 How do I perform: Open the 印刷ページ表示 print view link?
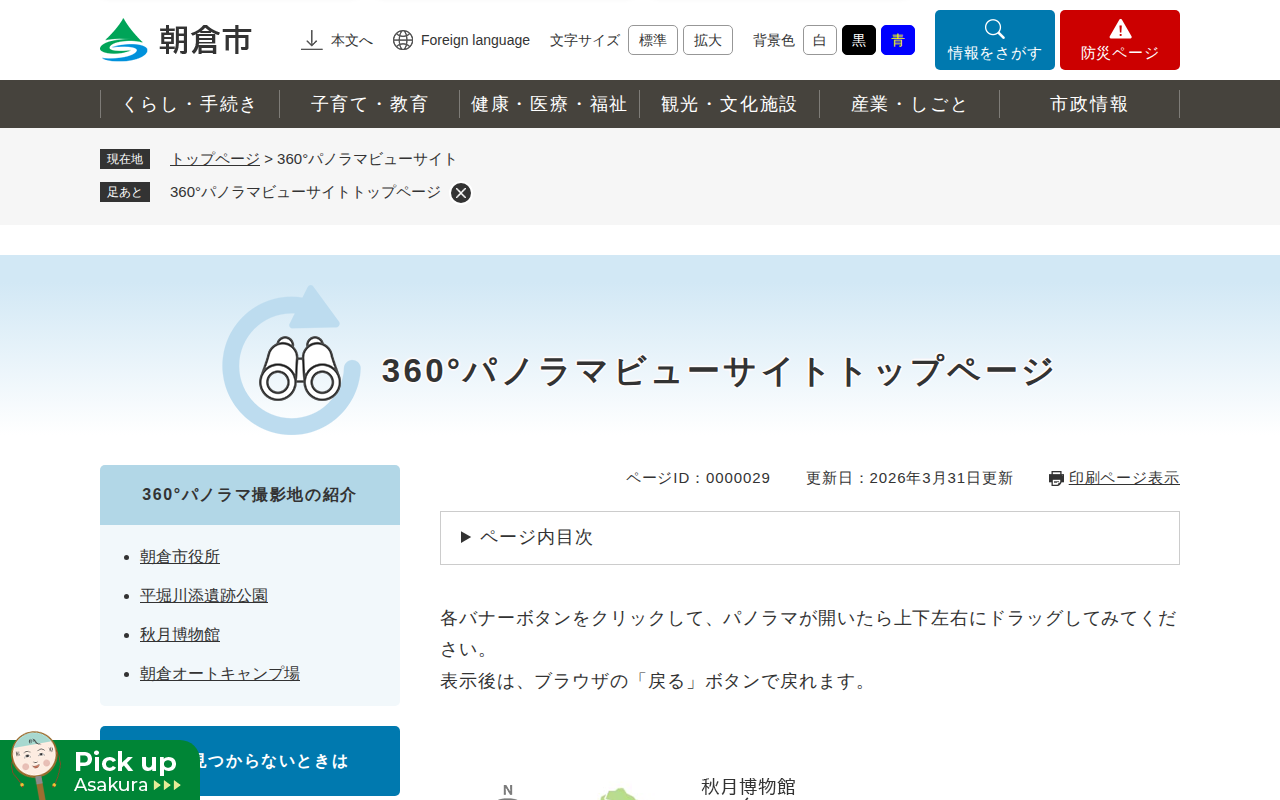[x=1124, y=478]
